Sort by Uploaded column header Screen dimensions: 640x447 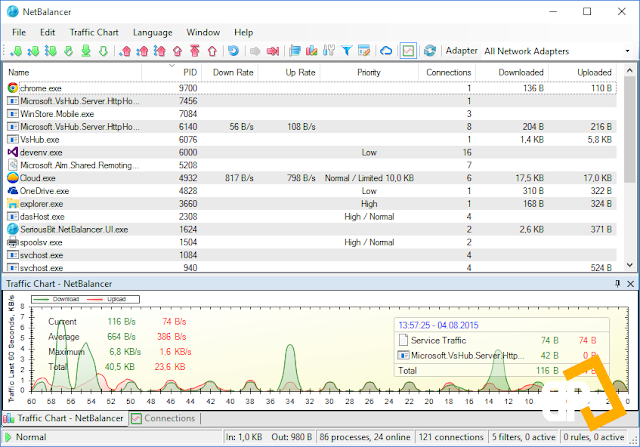coord(582,73)
